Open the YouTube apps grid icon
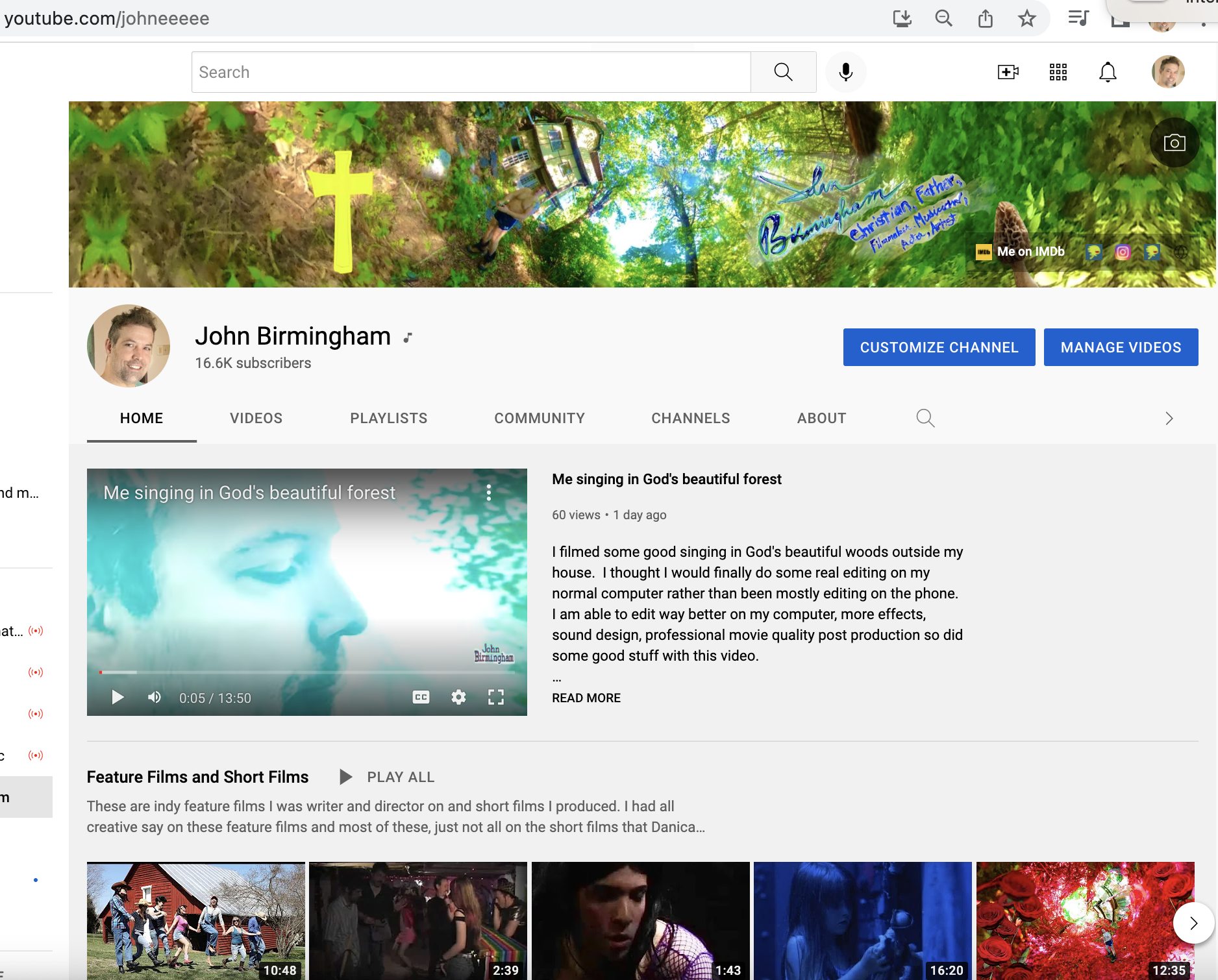The width and height of the screenshot is (1218, 980). (1058, 72)
